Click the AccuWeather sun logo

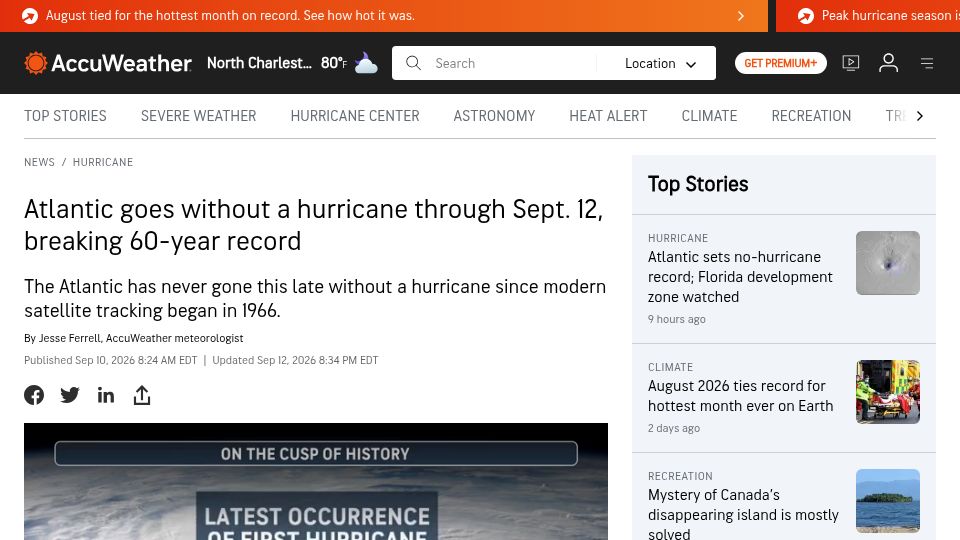[36, 63]
